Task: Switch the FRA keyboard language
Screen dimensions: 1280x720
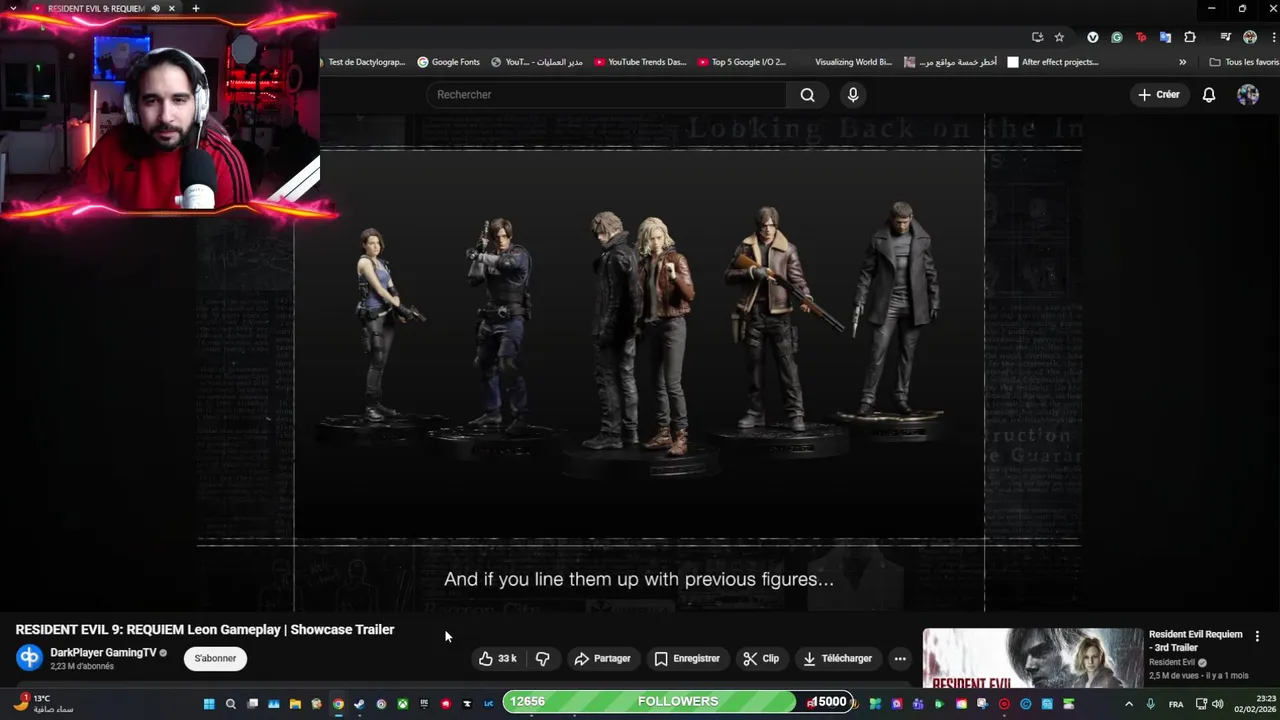Action: [x=1176, y=704]
